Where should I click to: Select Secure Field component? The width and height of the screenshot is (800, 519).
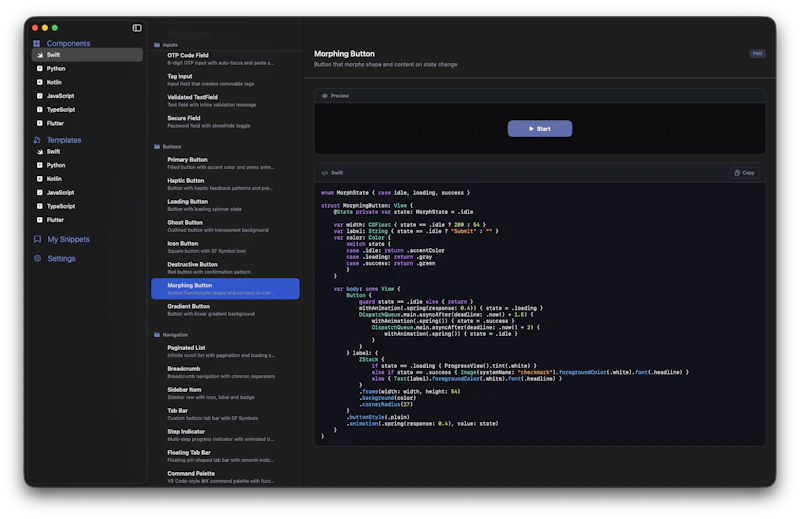click(x=226, y=121)
